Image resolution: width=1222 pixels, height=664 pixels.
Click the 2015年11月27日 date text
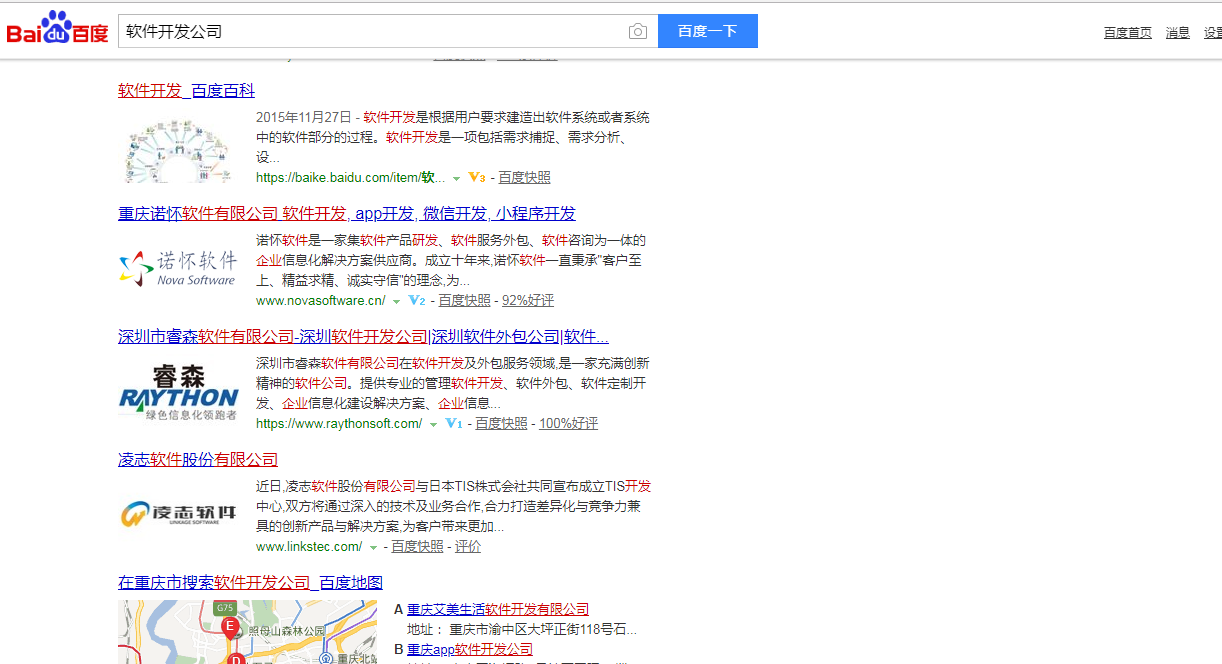click(x=304, y=117)
